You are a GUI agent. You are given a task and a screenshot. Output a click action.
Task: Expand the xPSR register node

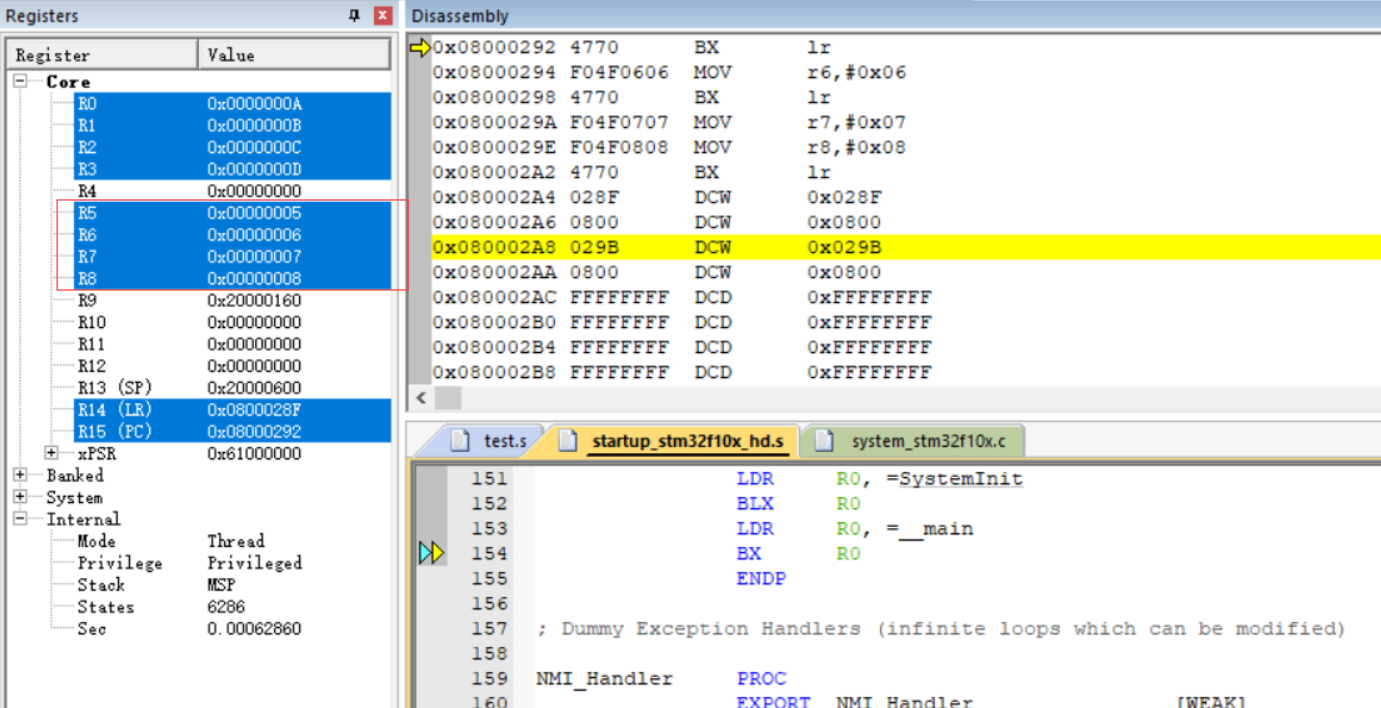[52, 453]
